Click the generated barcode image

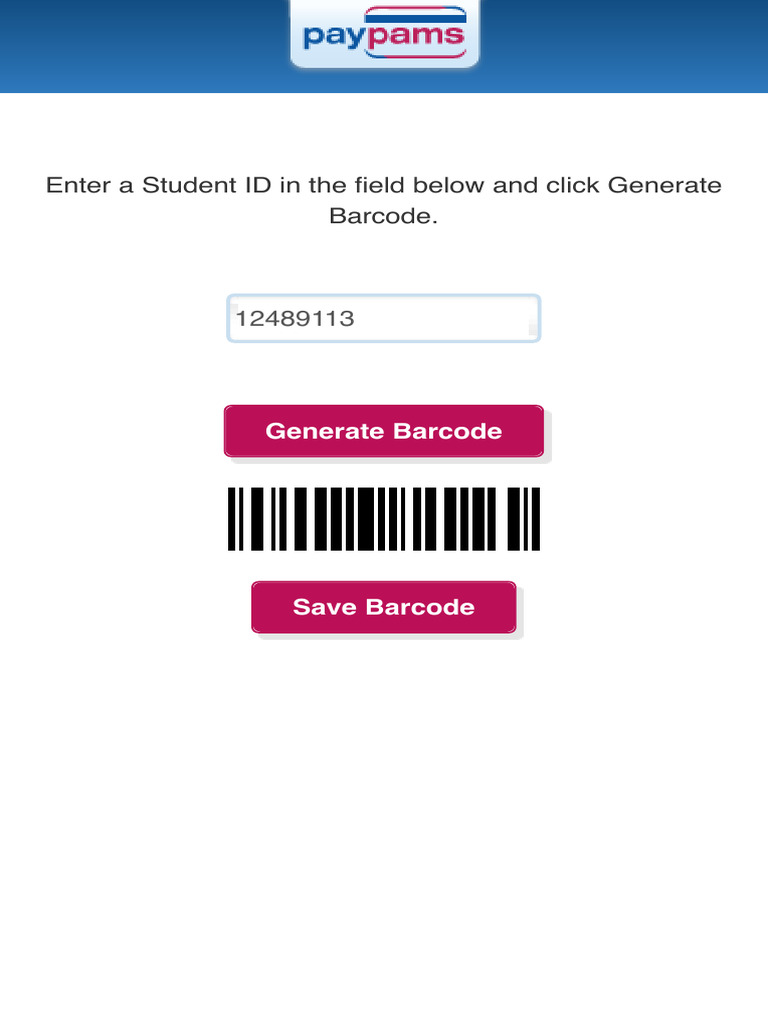coord(384,519)
